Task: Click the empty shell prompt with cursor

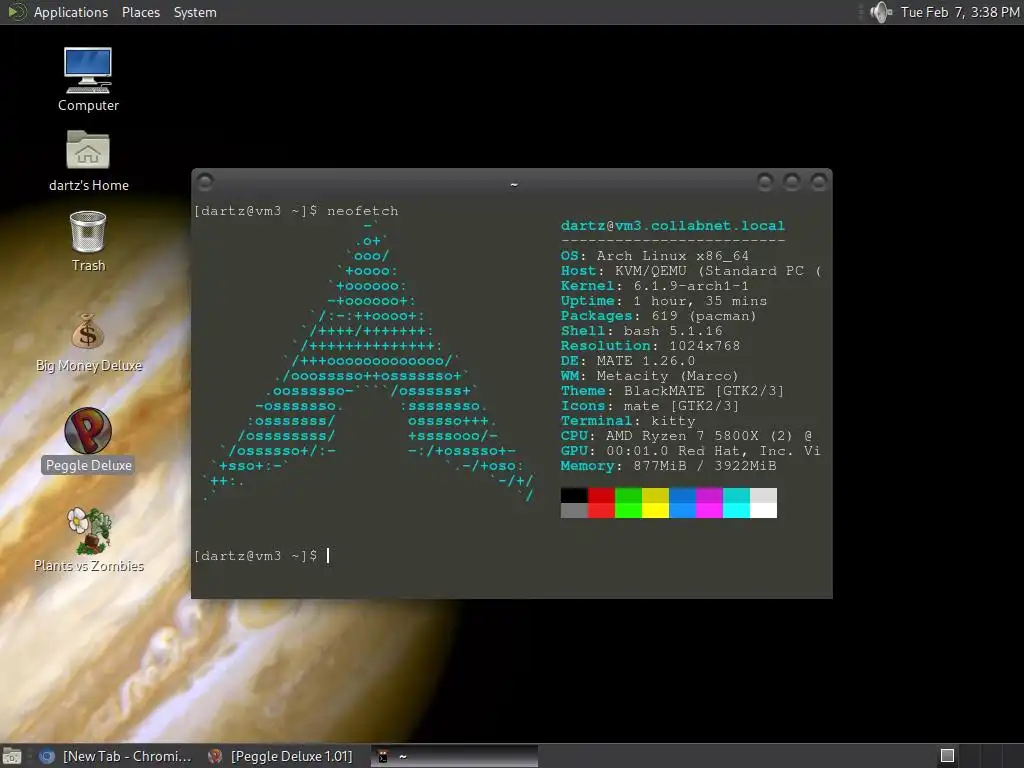Action: tap(262, 556)
